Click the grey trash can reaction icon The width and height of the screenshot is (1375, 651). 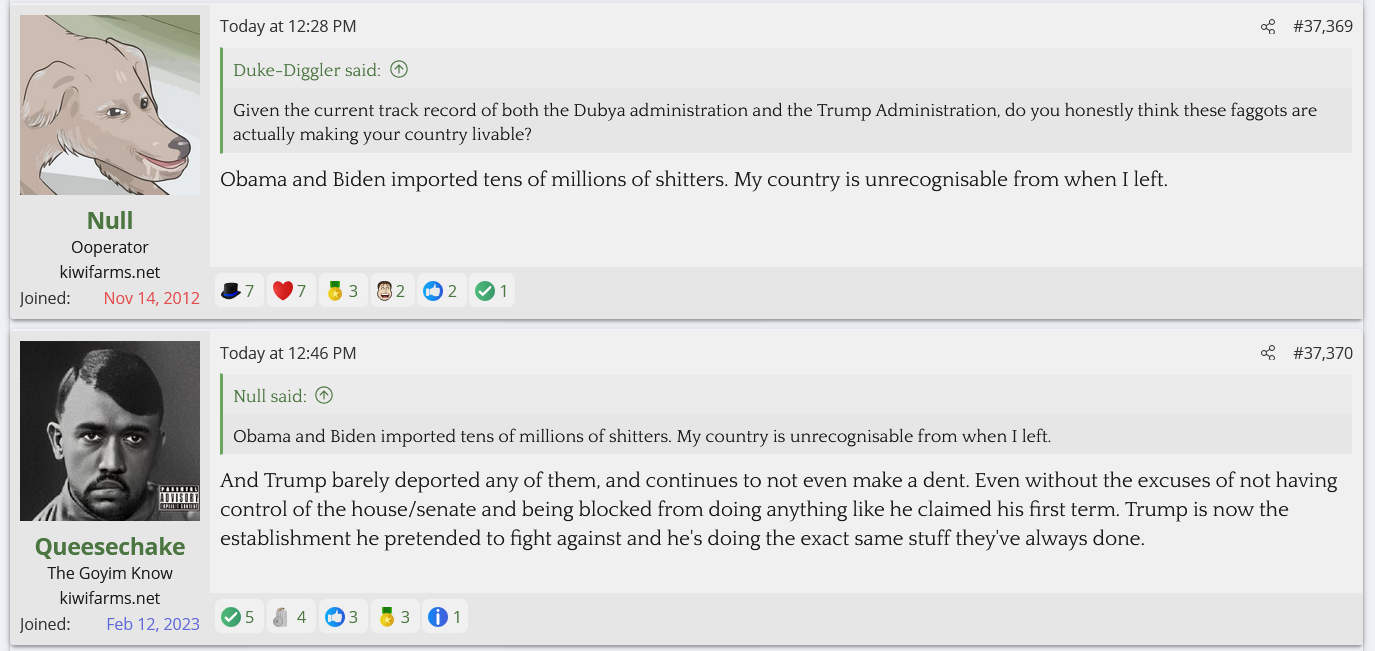pyautogui.click(x=281, y=617)
